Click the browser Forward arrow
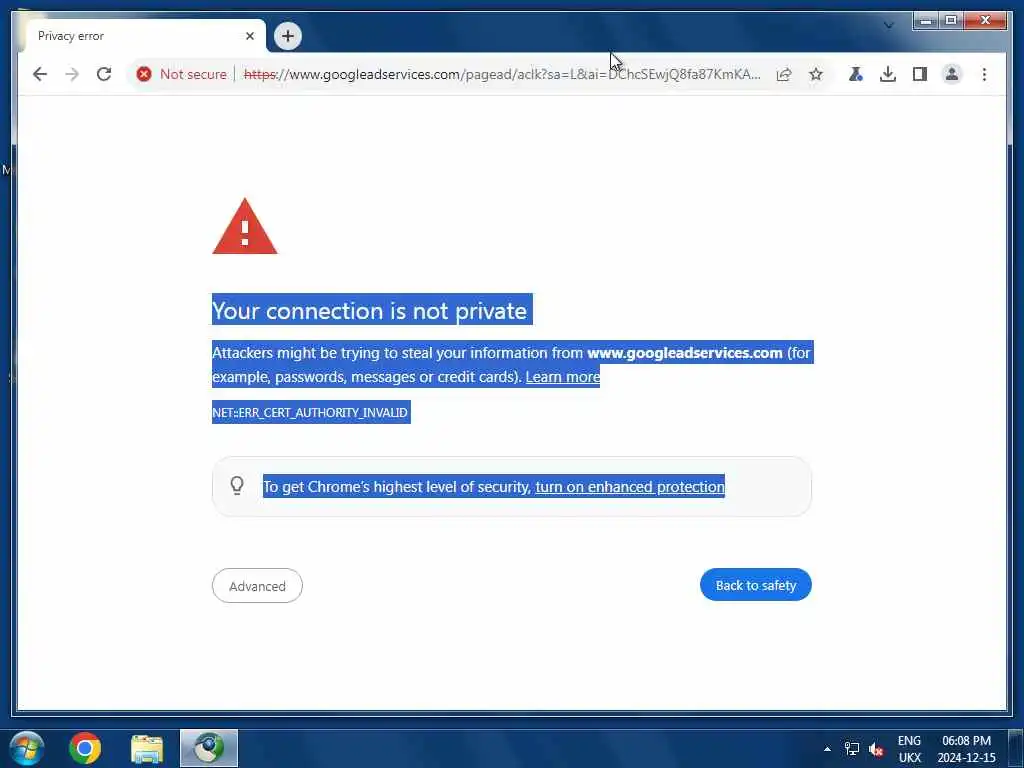The width and height of the screenshot is (1024, 768). pyautogui.click(x=72, y=74)
